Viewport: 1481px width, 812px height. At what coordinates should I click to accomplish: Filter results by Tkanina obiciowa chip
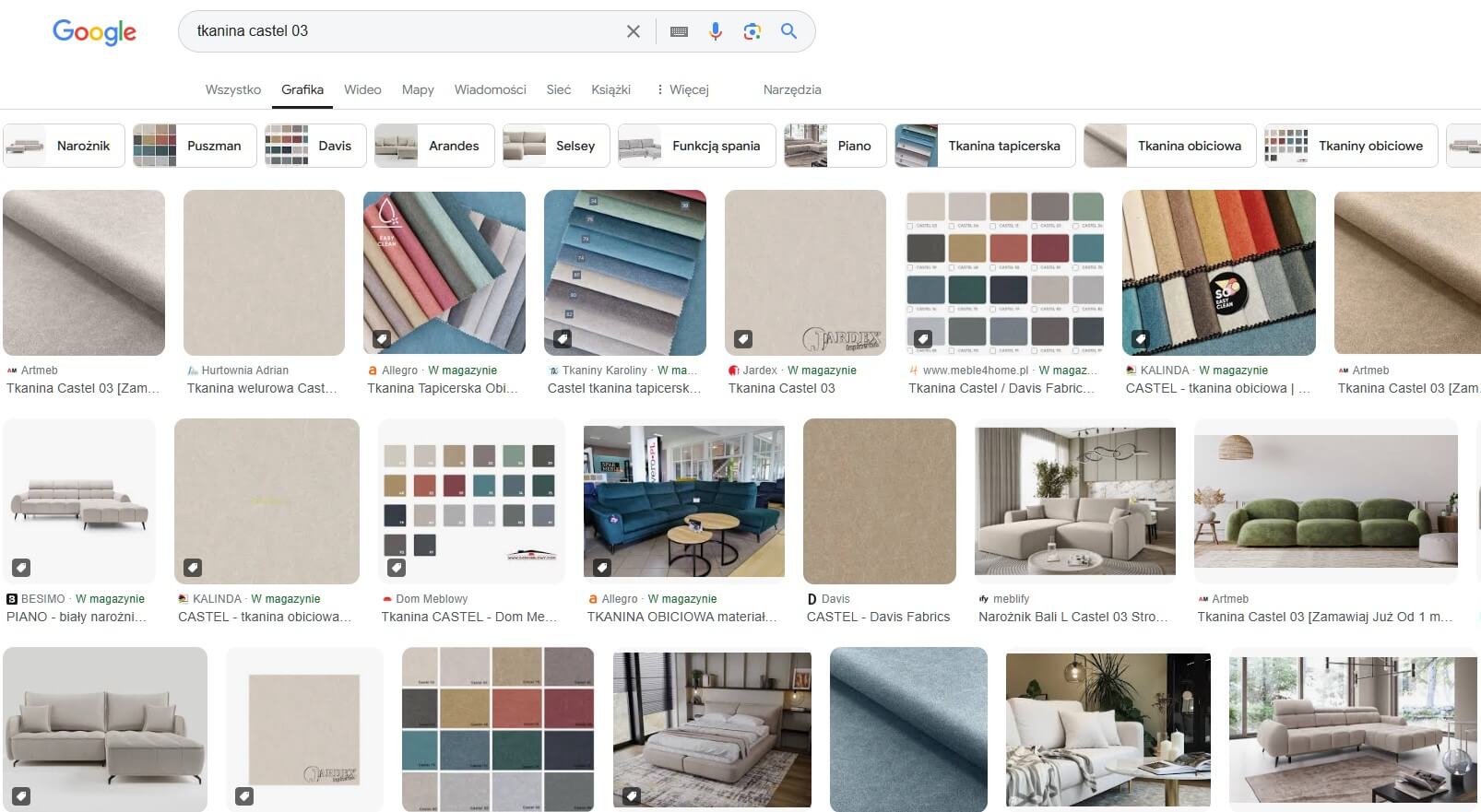[x=1169, y=146]
